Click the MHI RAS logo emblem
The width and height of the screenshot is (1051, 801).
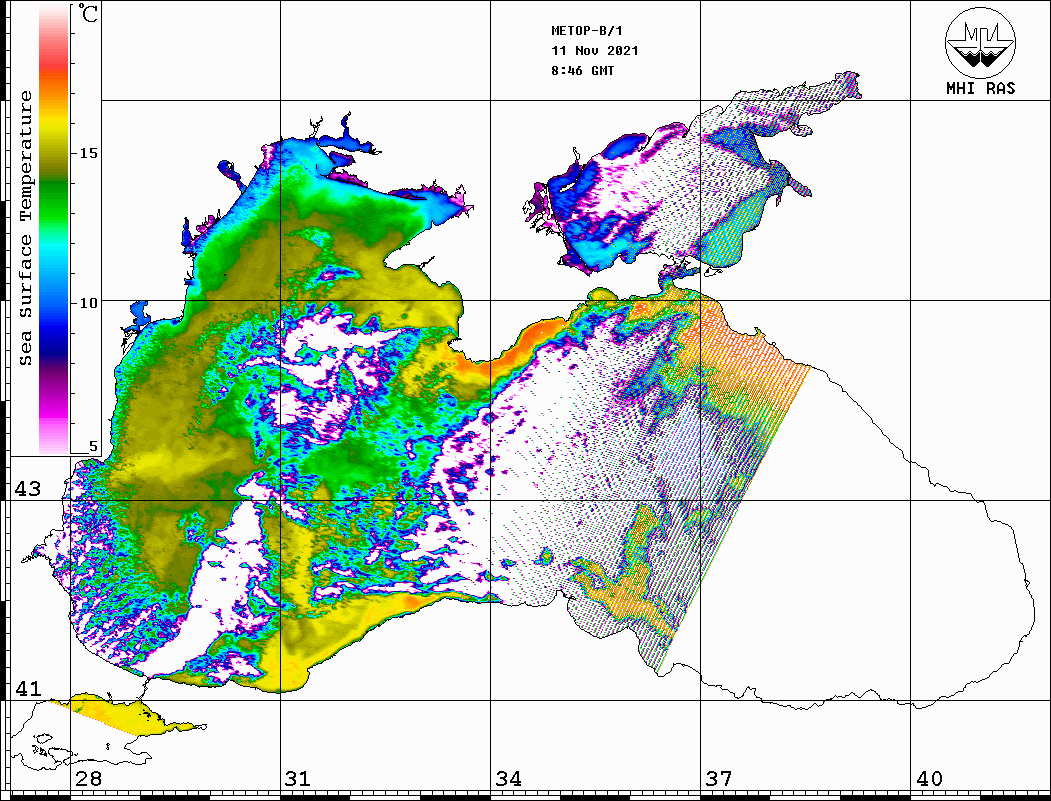(980, 42)
